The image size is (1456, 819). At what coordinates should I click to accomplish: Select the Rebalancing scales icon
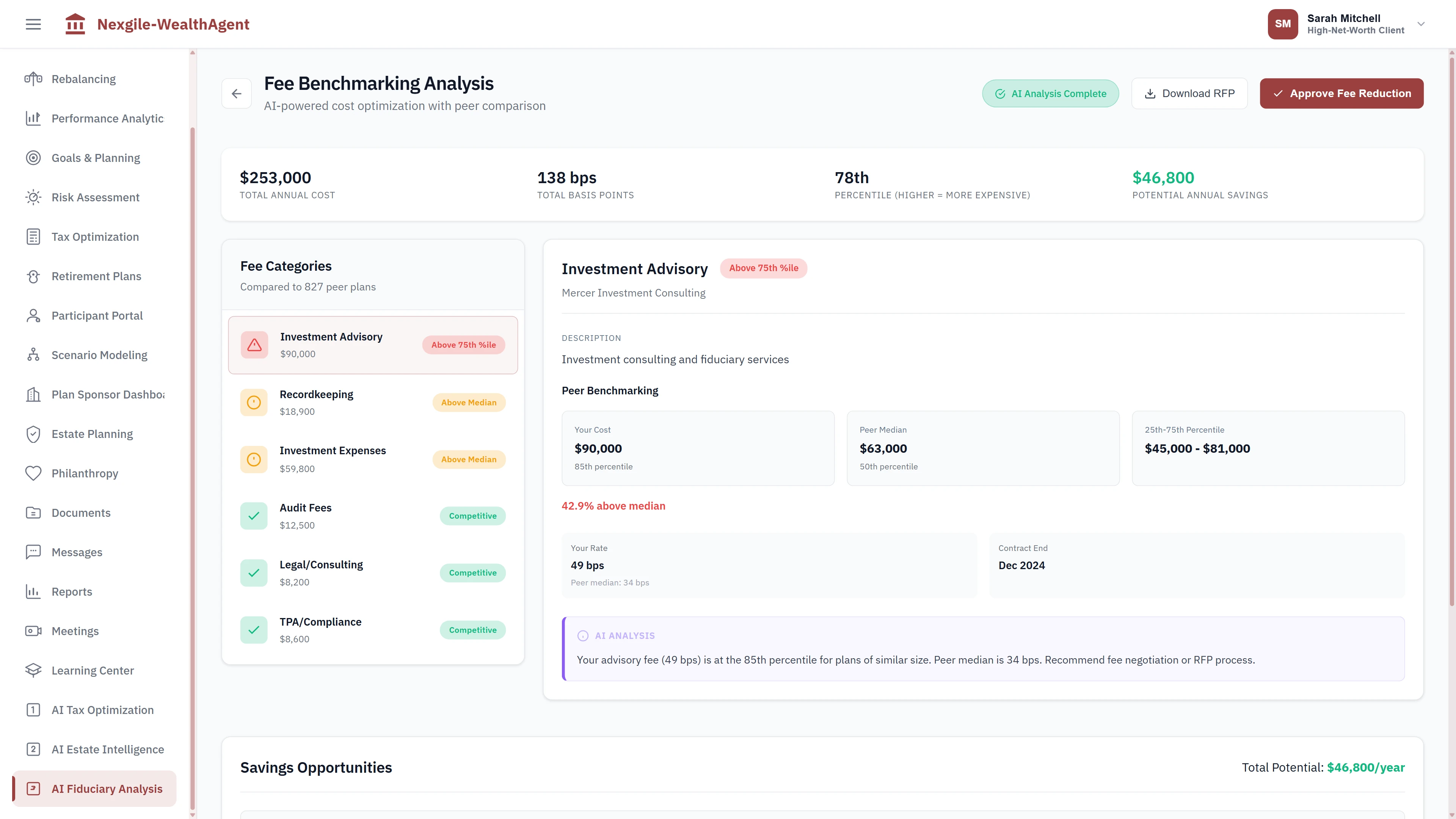point(33,79)
